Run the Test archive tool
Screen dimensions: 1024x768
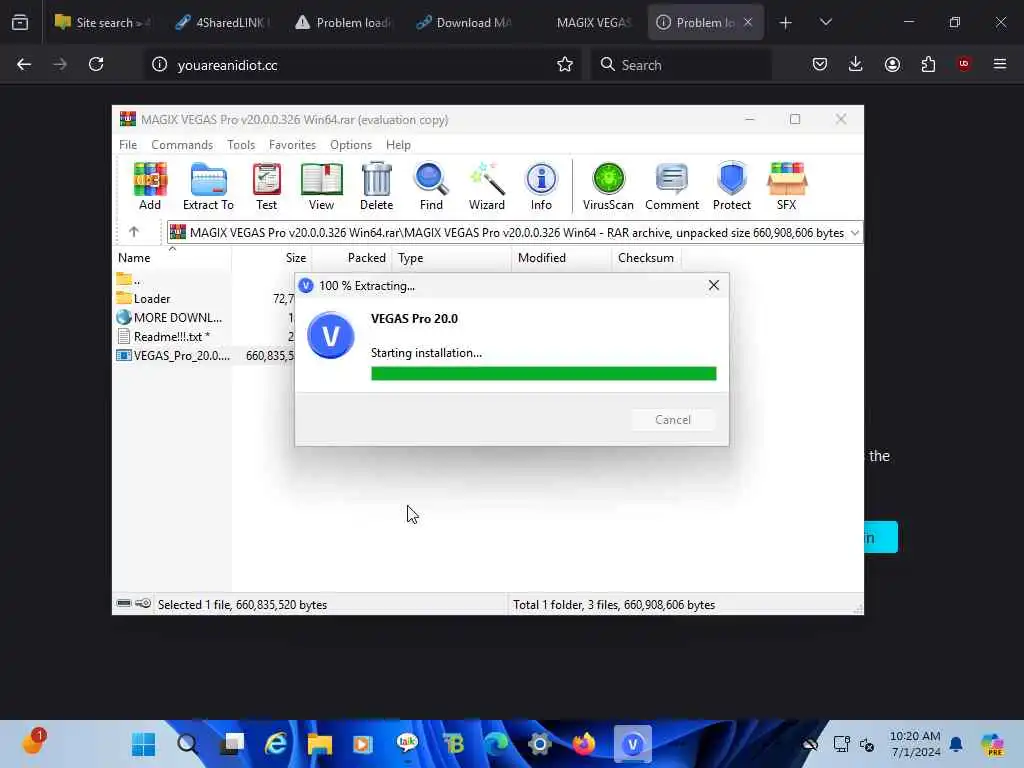pyautogui.click(x=266, y=186)
